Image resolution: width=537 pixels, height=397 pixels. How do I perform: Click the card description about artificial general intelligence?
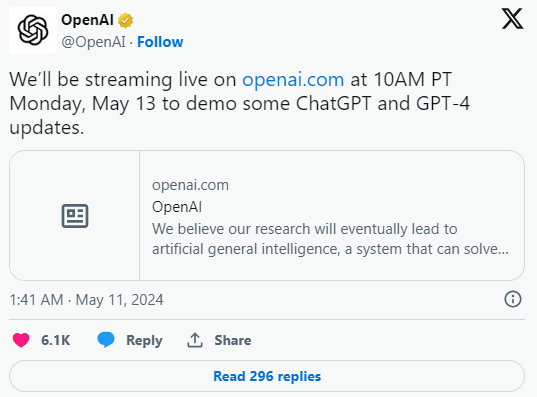click(x=330, y=239)
